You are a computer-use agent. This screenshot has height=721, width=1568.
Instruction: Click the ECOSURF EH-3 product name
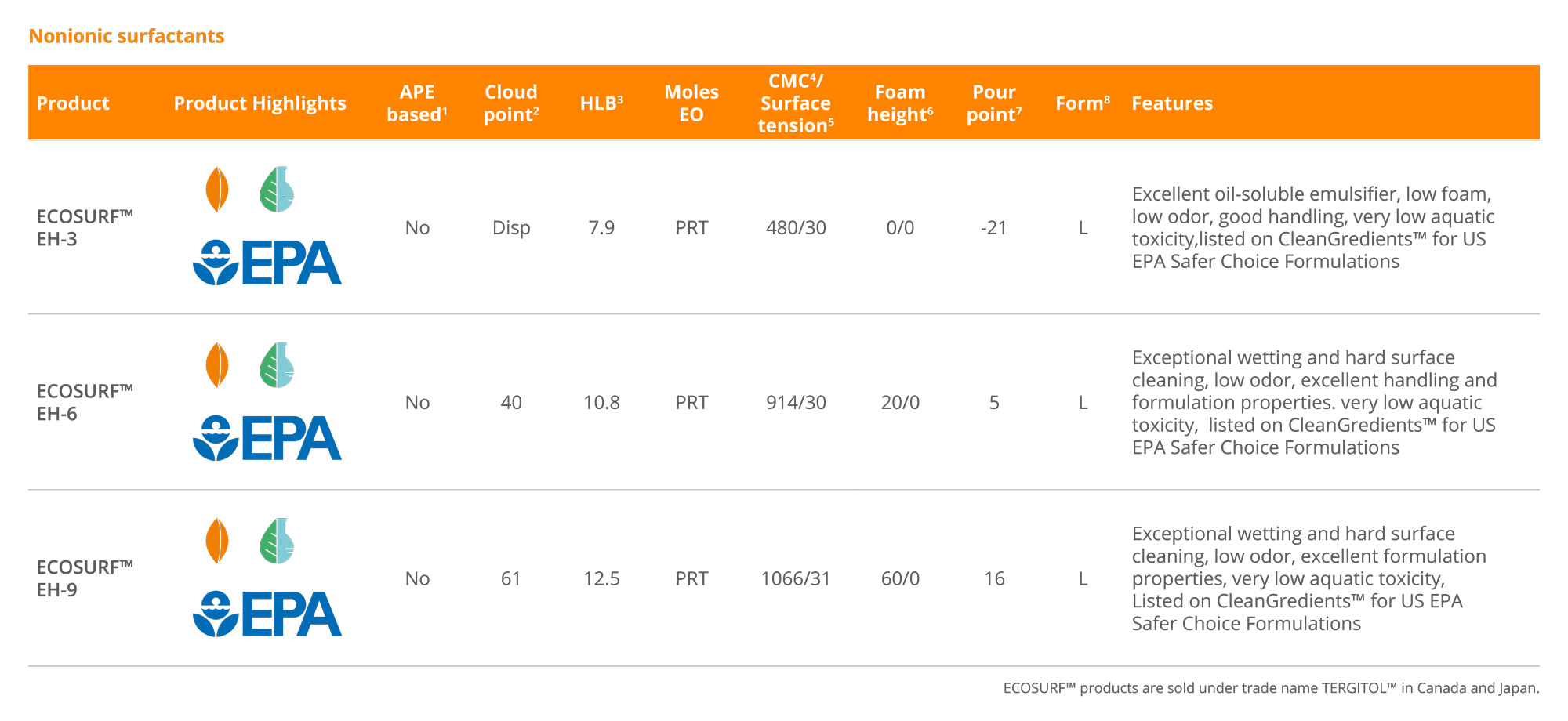tap(85, 228)
